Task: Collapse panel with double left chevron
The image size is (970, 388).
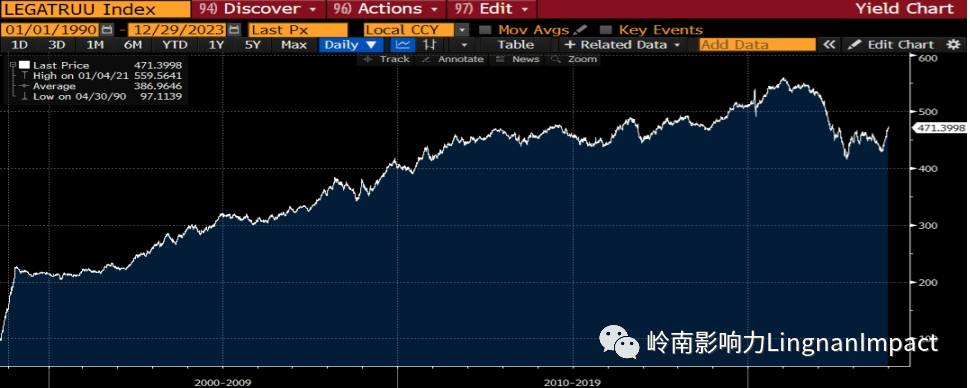Action: (x=829, y=45)
